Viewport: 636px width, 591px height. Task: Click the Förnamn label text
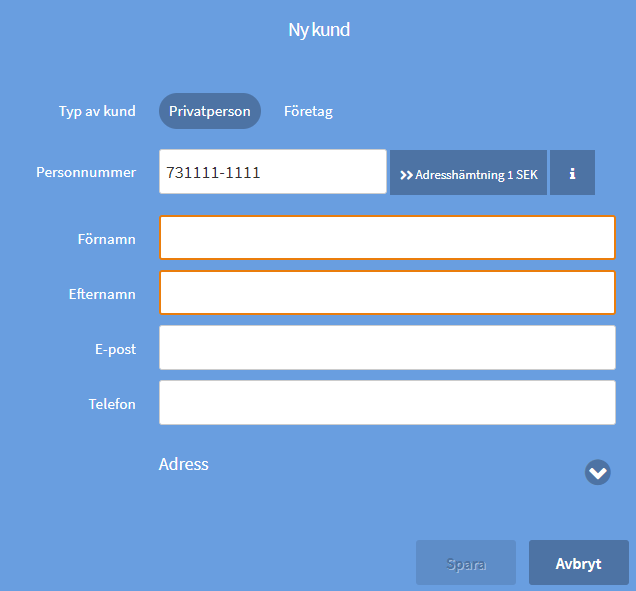[106, 239]
